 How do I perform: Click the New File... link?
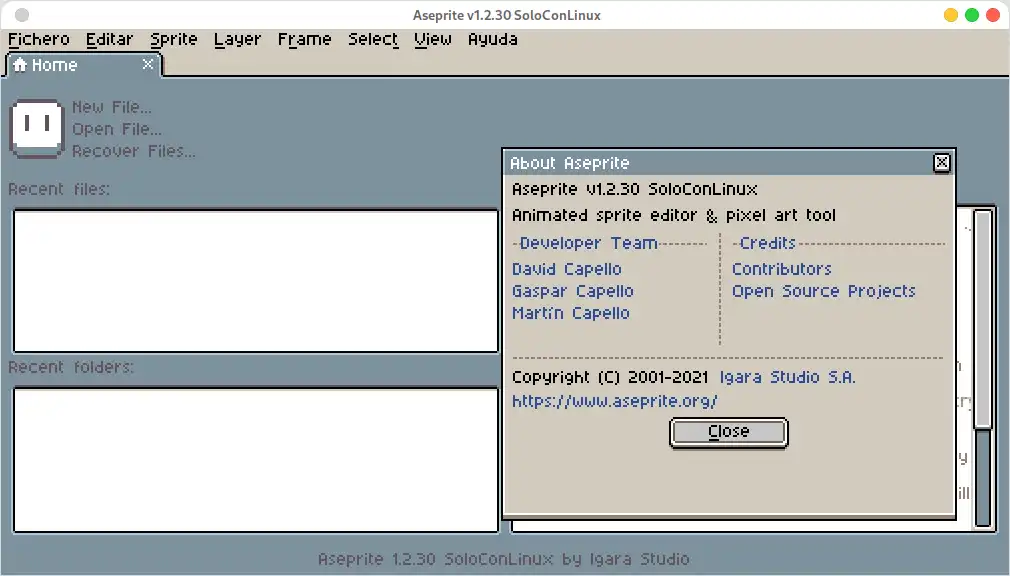112,107
